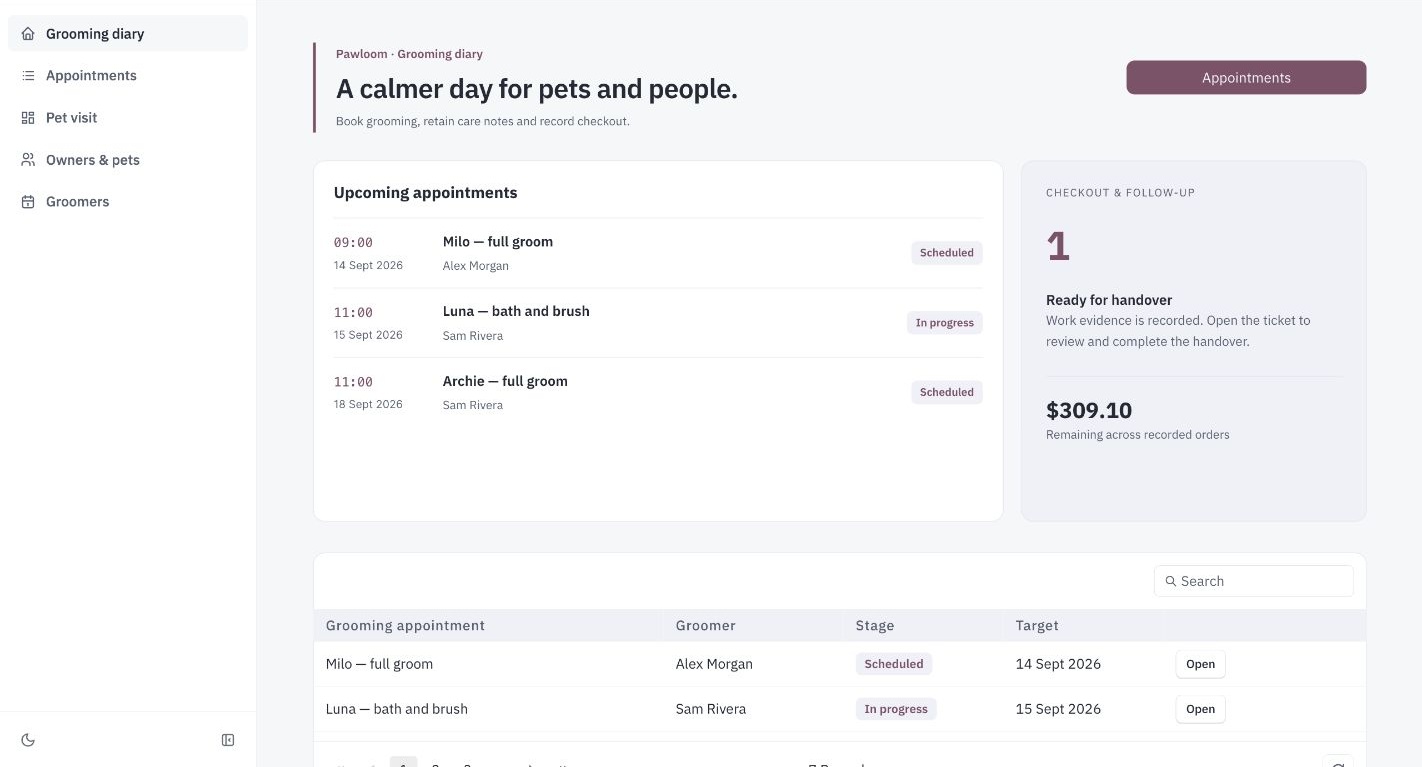1422x767 pixels.
Task: Focus the table Search field
Action: click(x=1254, y=581)
